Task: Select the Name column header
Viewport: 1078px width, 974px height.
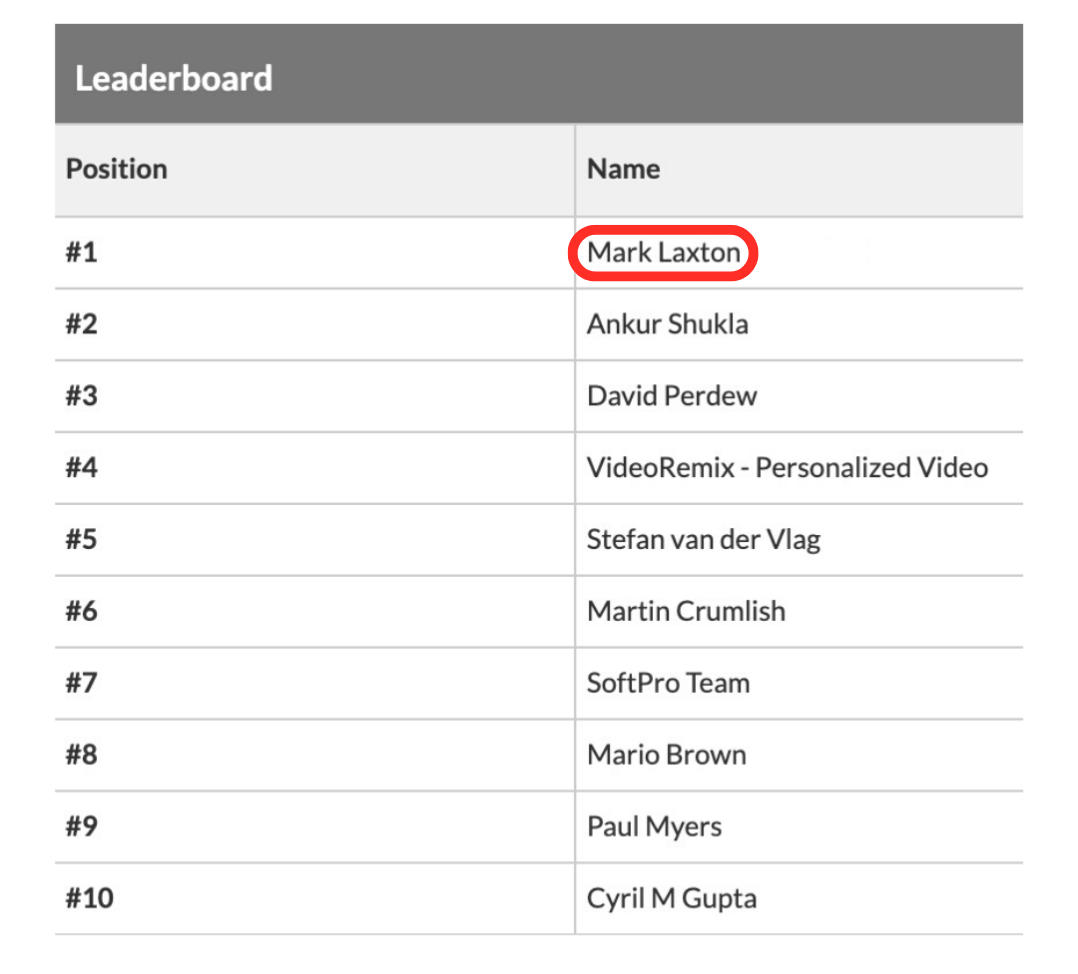Action: [623, 169]
